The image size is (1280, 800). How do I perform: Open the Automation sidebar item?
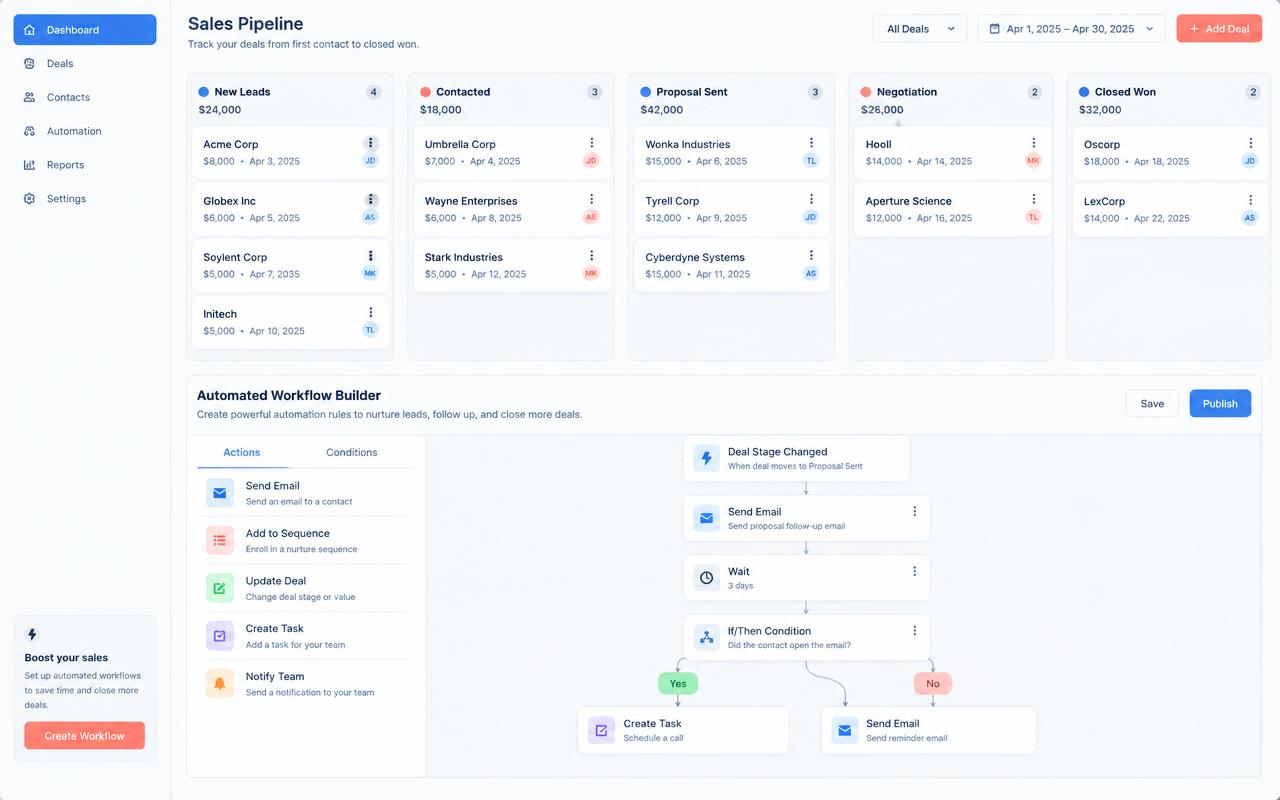click(85, 131)
